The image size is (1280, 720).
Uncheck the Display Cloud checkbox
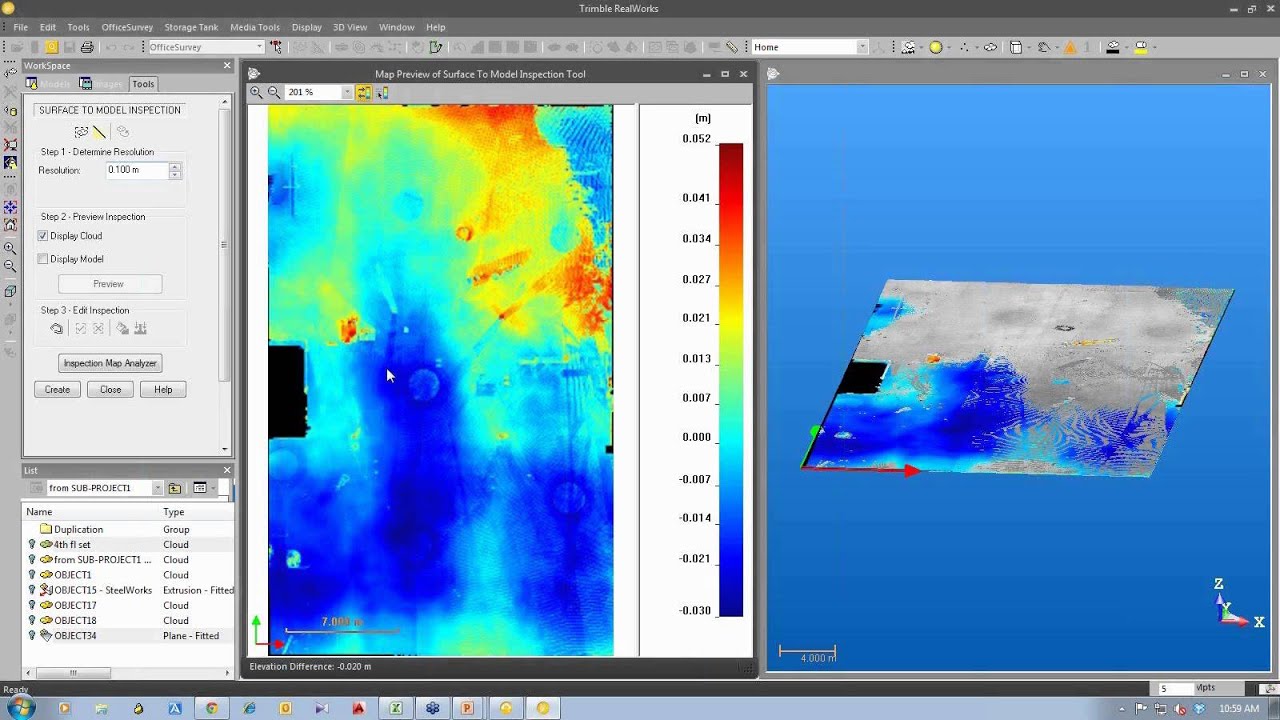[x=43, y=236]
